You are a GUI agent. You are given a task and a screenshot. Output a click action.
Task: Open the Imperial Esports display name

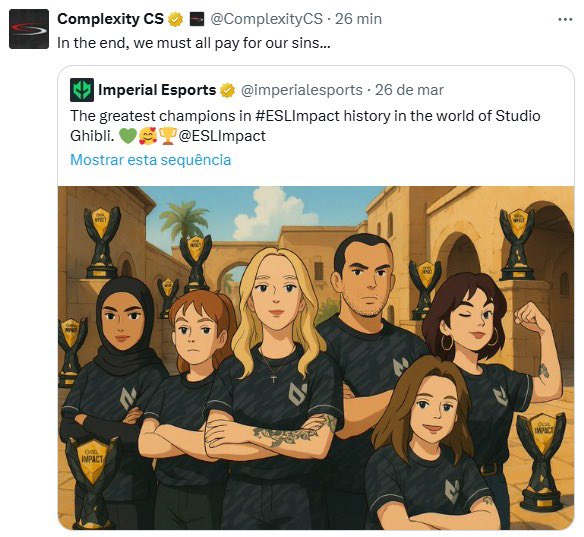pyautogui.click(x=157, y=90)
